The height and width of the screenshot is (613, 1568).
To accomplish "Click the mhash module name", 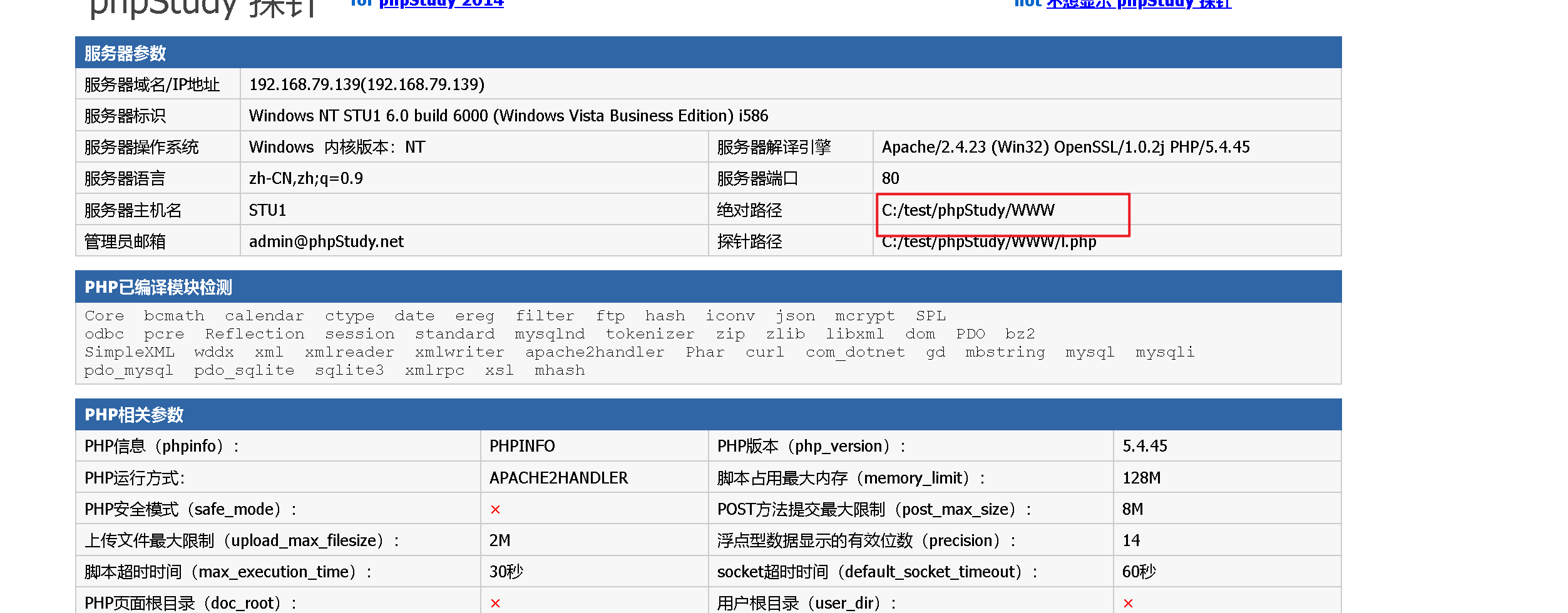I will click(560, 370).
